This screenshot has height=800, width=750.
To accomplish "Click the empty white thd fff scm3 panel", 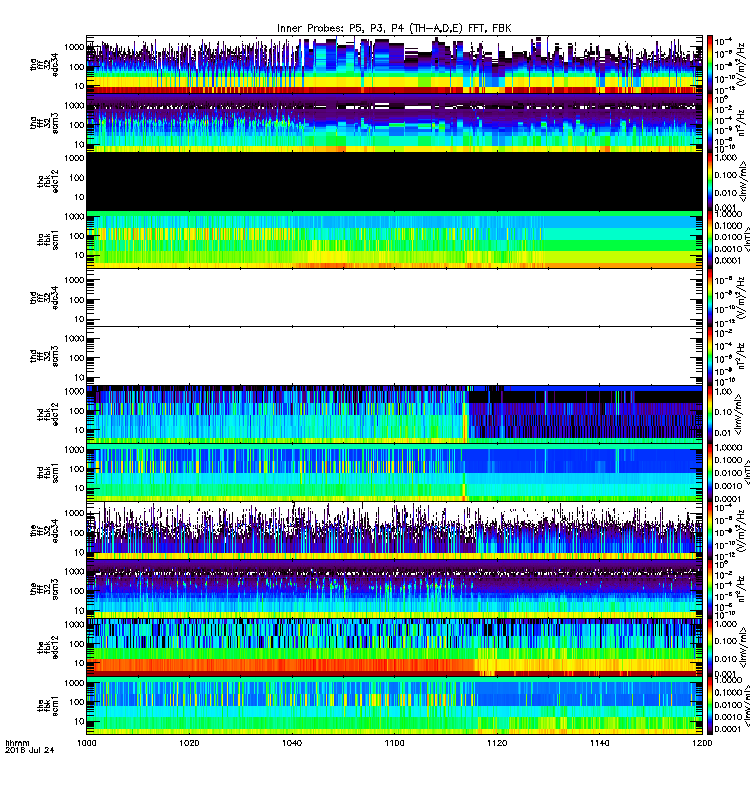I will point(394,356).
